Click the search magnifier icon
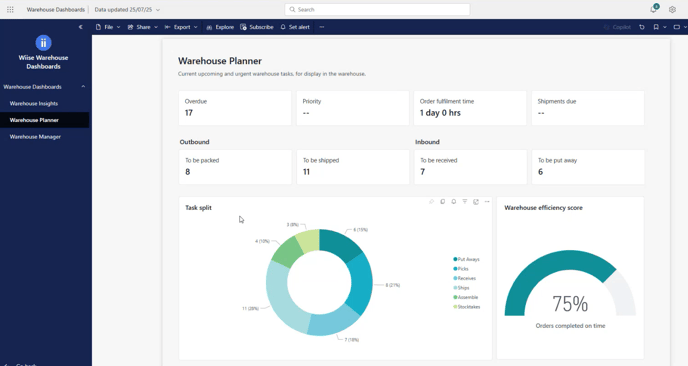The width and height of the screenshot is (688, 366). coord(292,9)
